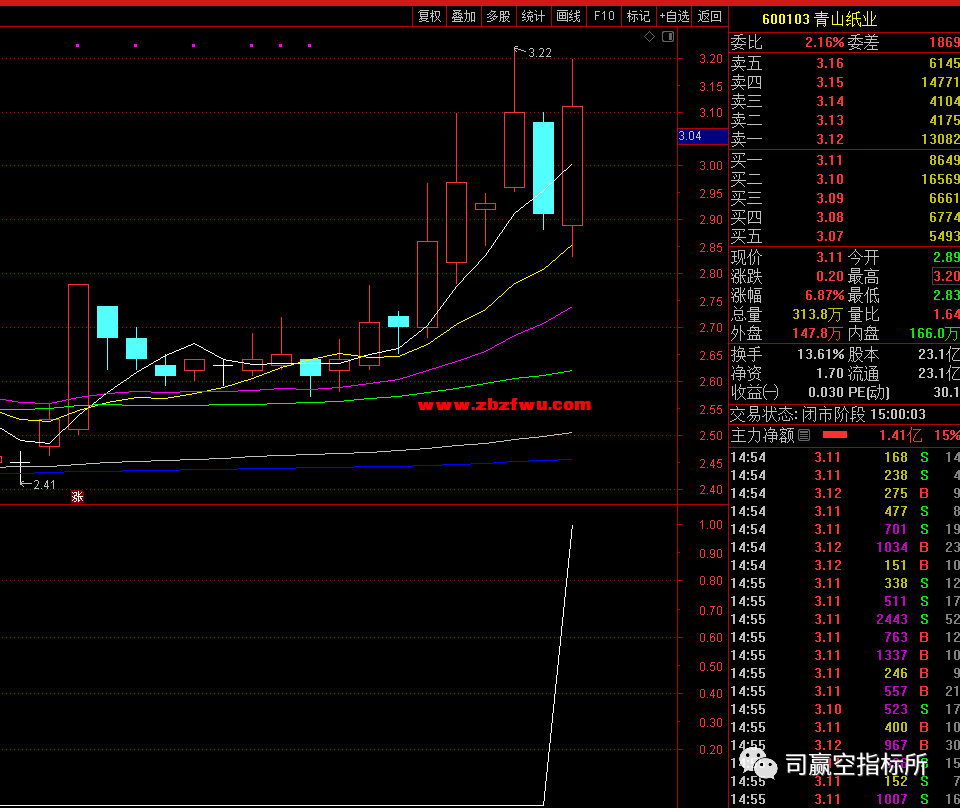Screen dimensions: 960x808
Task: Click the 委比 value 2.16%
Action: [x=824, y=42]
